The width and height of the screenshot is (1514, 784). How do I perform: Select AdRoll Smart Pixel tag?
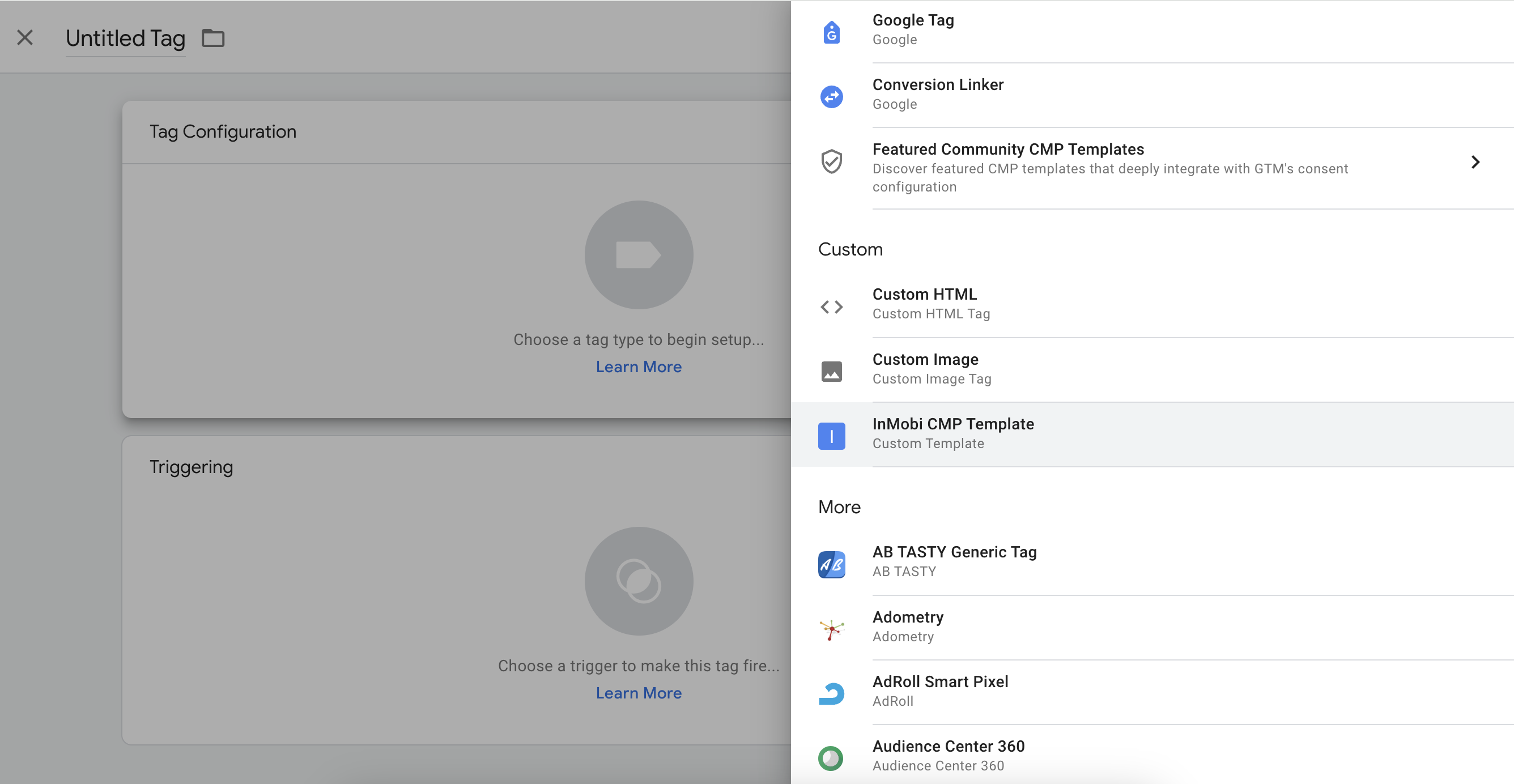click(x=1152, y=692)
